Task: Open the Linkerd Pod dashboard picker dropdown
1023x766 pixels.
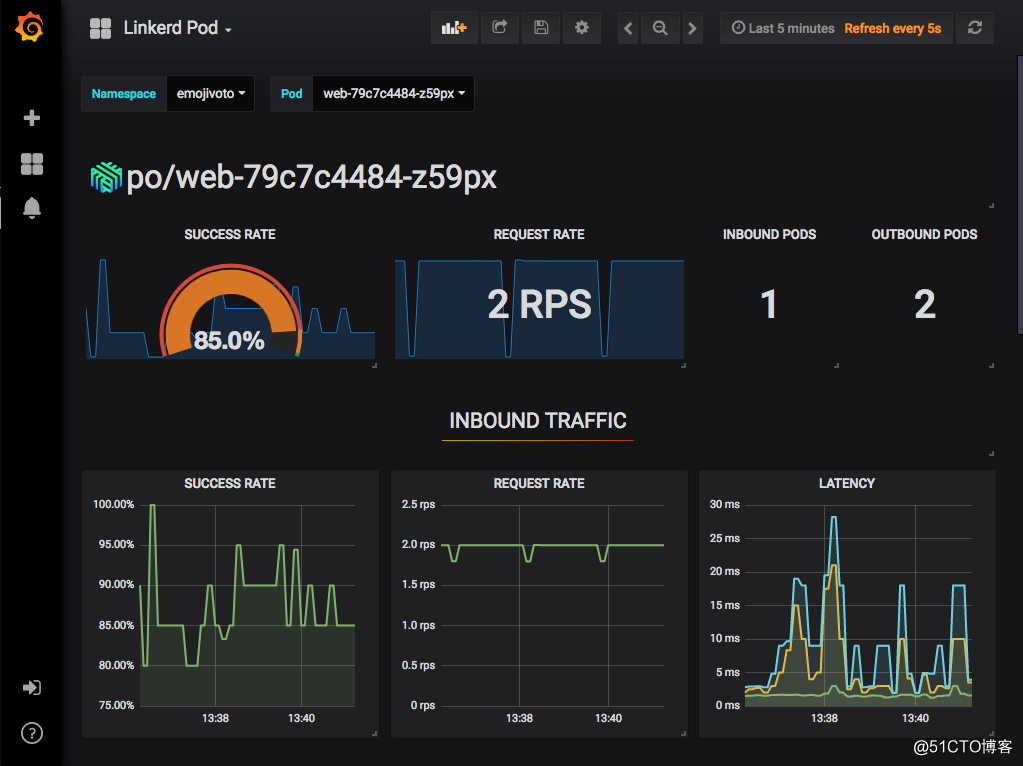Action: [x=177, y=28]
